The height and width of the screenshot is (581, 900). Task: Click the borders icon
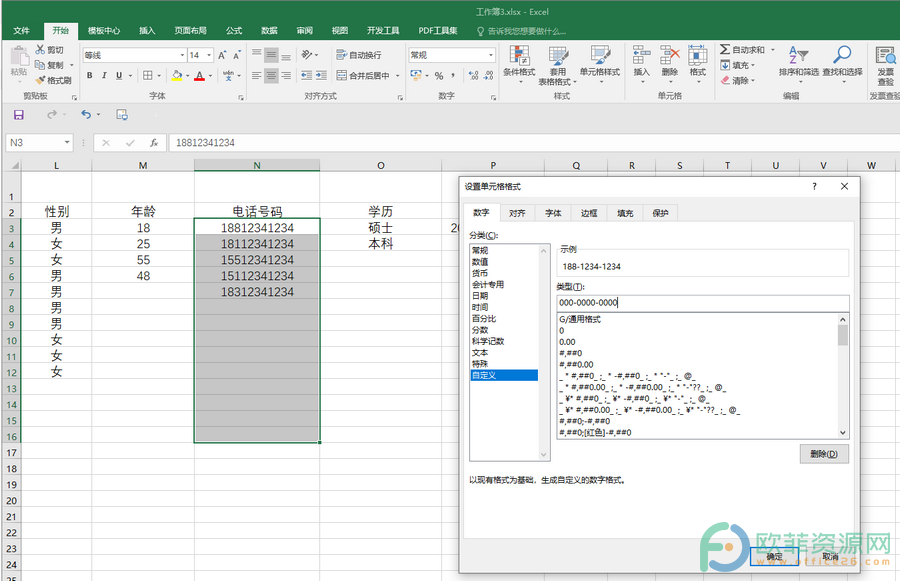[148, 75]
